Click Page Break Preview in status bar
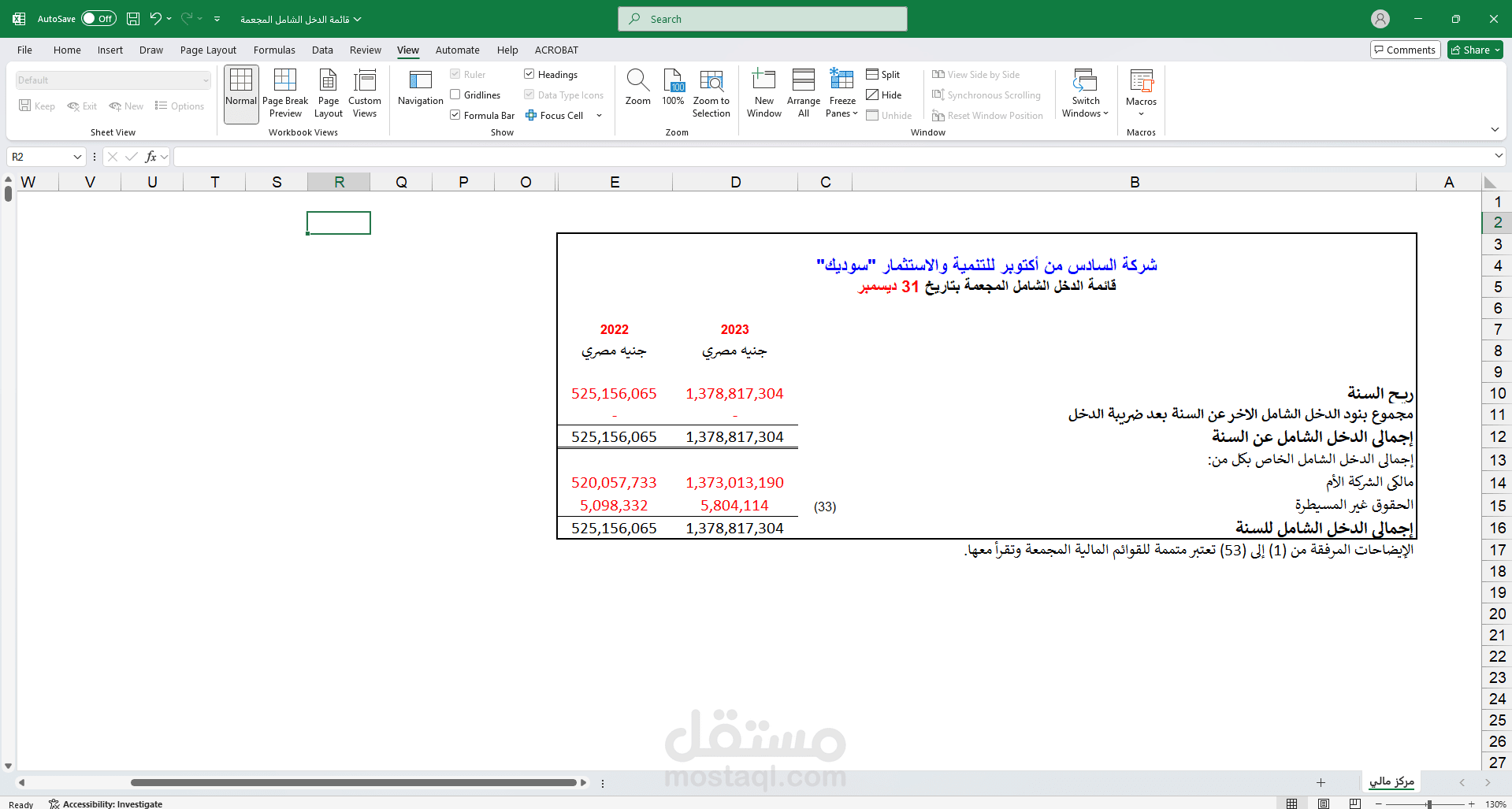 [x=1355, y=803]
